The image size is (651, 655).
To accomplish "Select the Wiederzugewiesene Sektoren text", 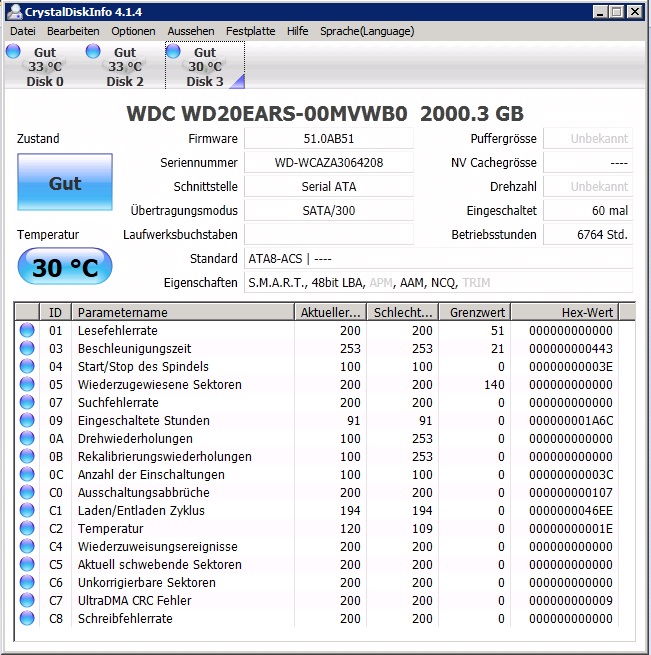I will pos(160,384).
